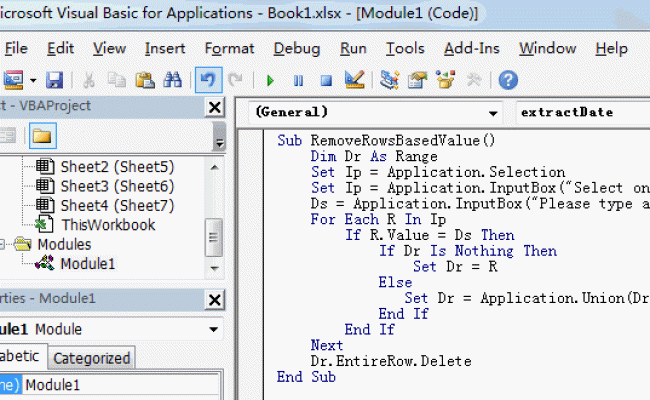Image resolution: width=650 pixels, height=400 pixels.
Task: Close the Properties - Module1 pane
Action: click(215, 300)
